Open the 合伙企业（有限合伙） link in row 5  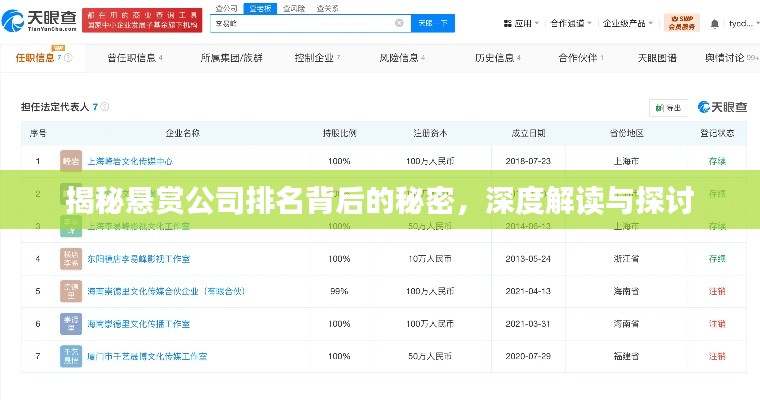tap(166, 291)
